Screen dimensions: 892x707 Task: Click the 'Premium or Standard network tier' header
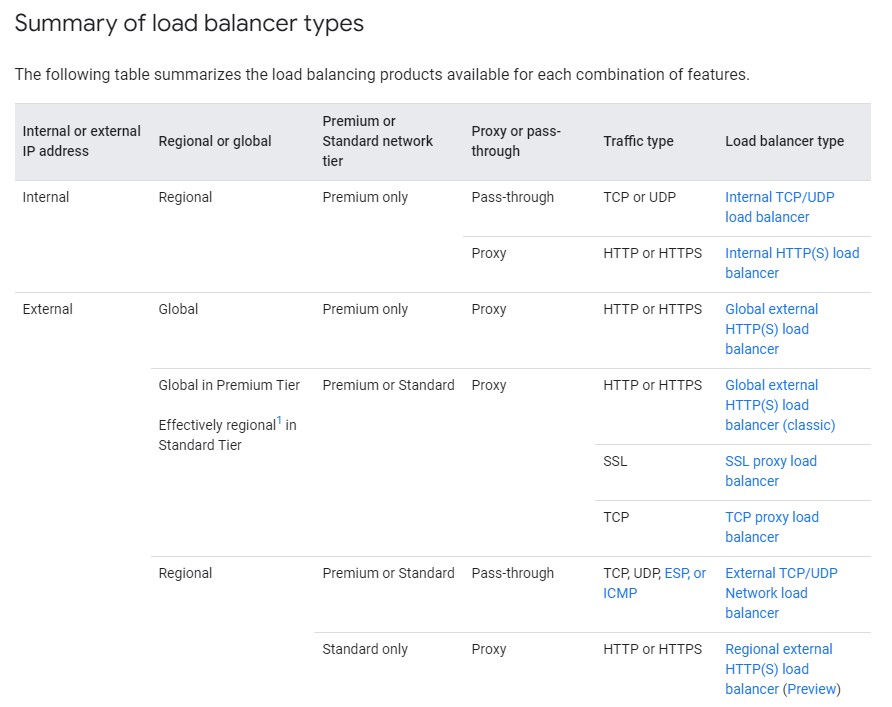point(377,141)
